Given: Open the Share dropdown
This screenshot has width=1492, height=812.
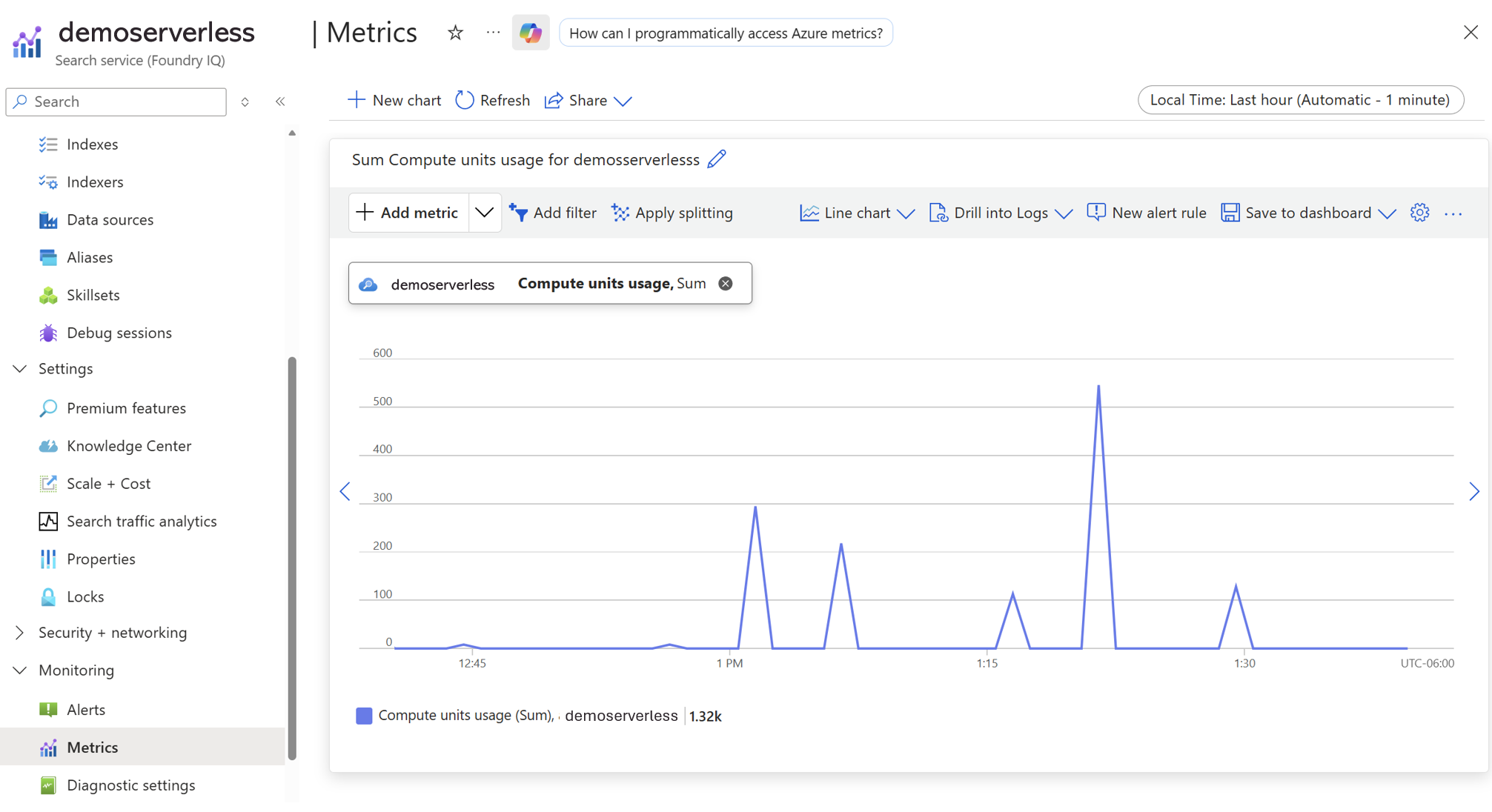Looking at the screenshot, I should click(588, 100).
